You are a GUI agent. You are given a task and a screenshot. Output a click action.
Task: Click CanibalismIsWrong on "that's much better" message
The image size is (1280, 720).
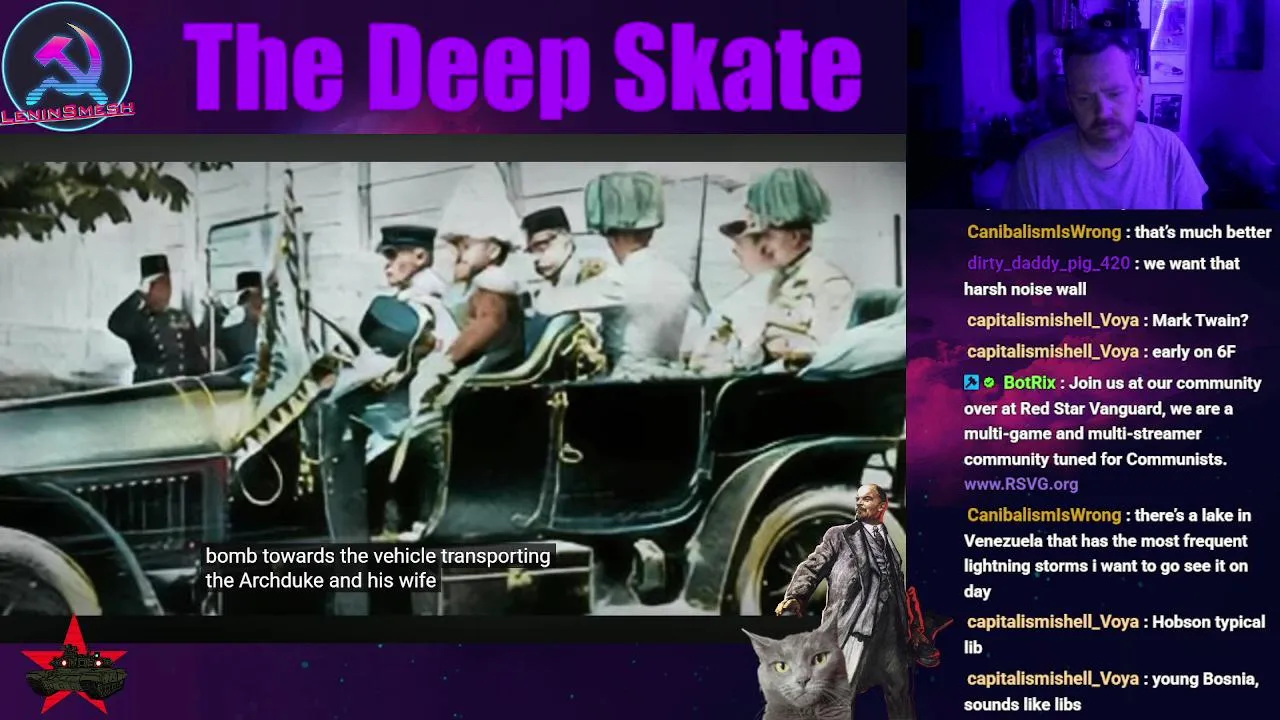point(1044,232)
